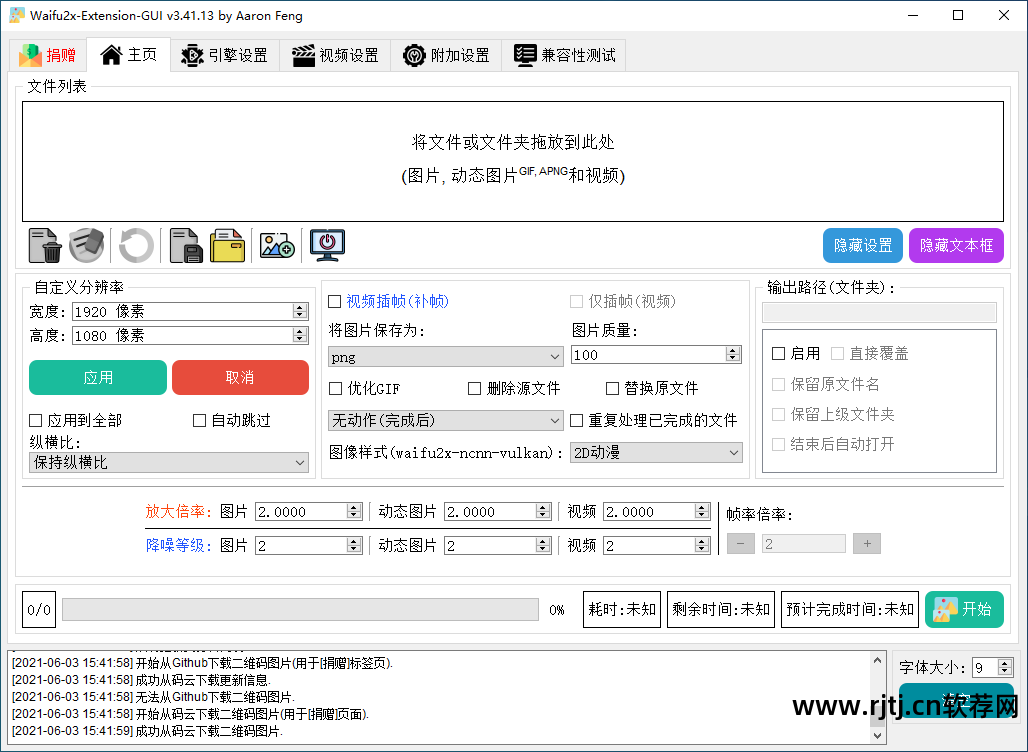Click the 降噪等级 视频 denoise stepper

pos(702,545)
